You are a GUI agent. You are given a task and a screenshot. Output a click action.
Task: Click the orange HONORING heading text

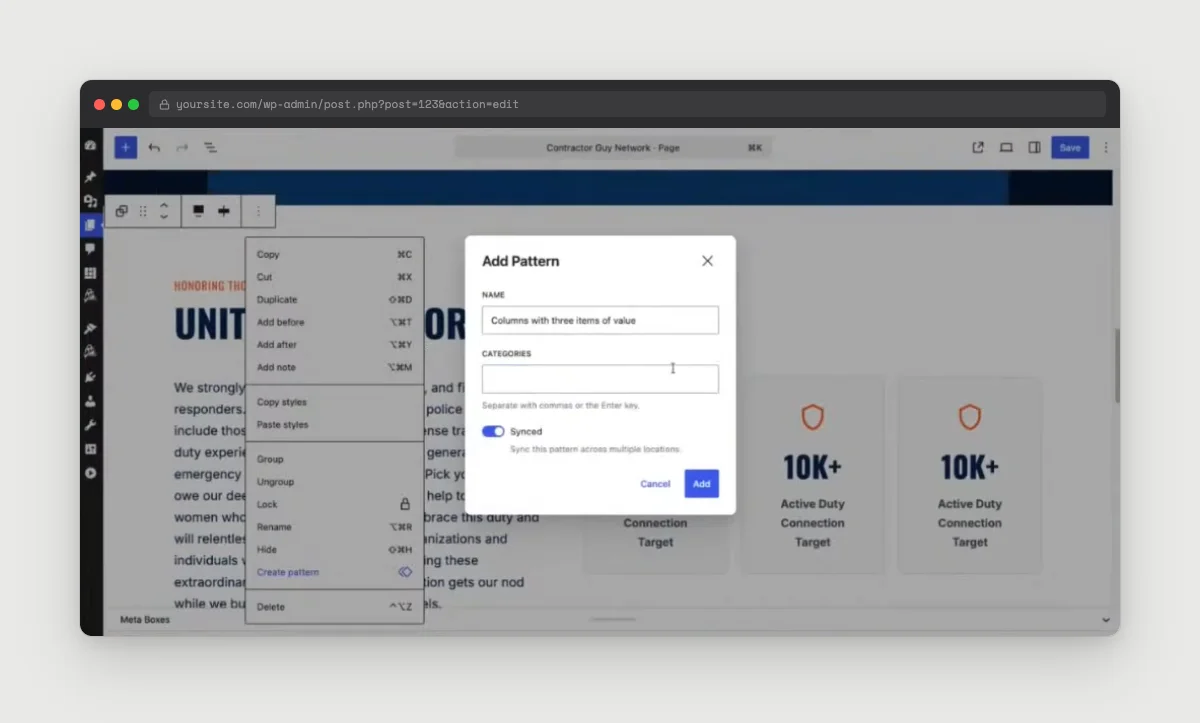[210, 286]
